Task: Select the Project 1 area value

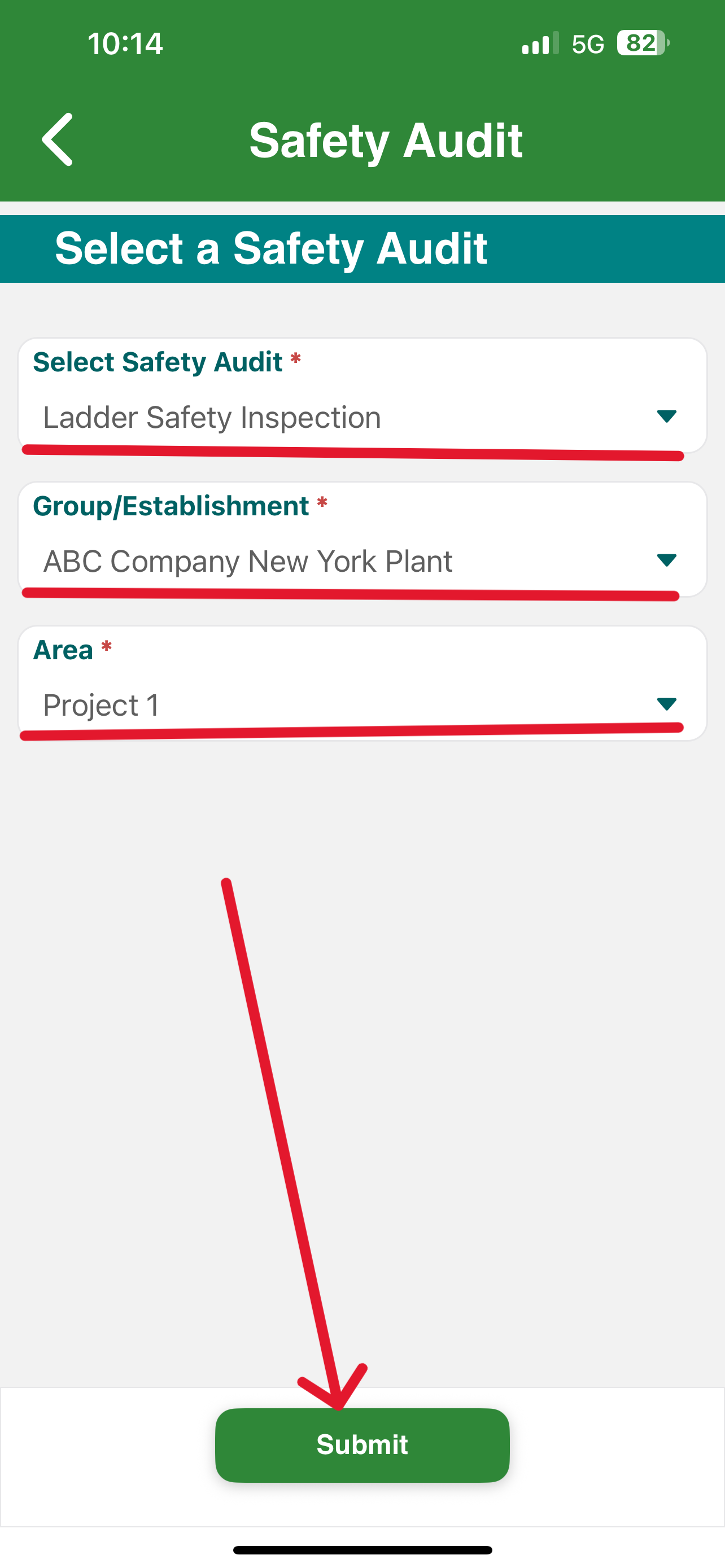Action: (x=101, y=706)
